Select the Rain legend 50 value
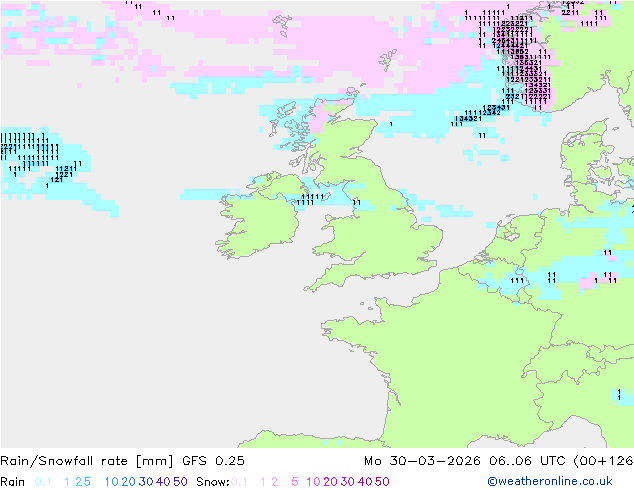 coord(180,482)
